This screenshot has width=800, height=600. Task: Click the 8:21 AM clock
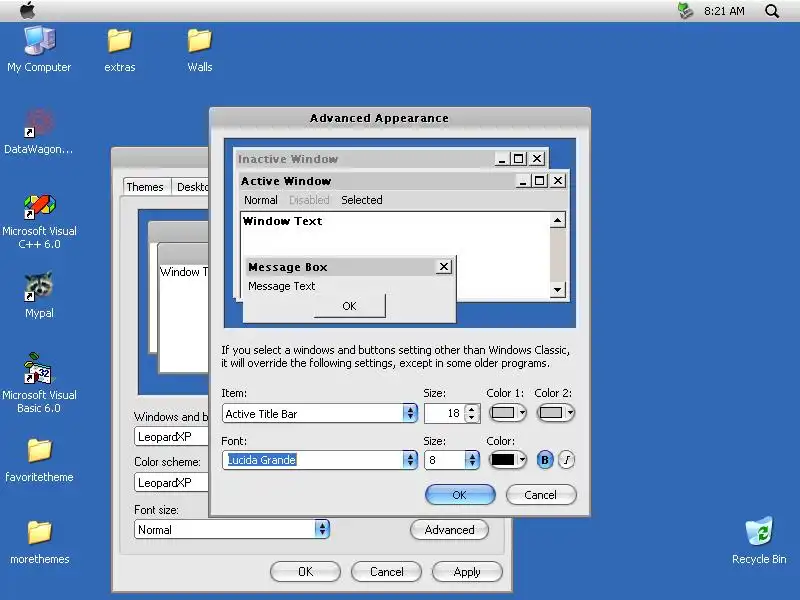tap(724, 11)
